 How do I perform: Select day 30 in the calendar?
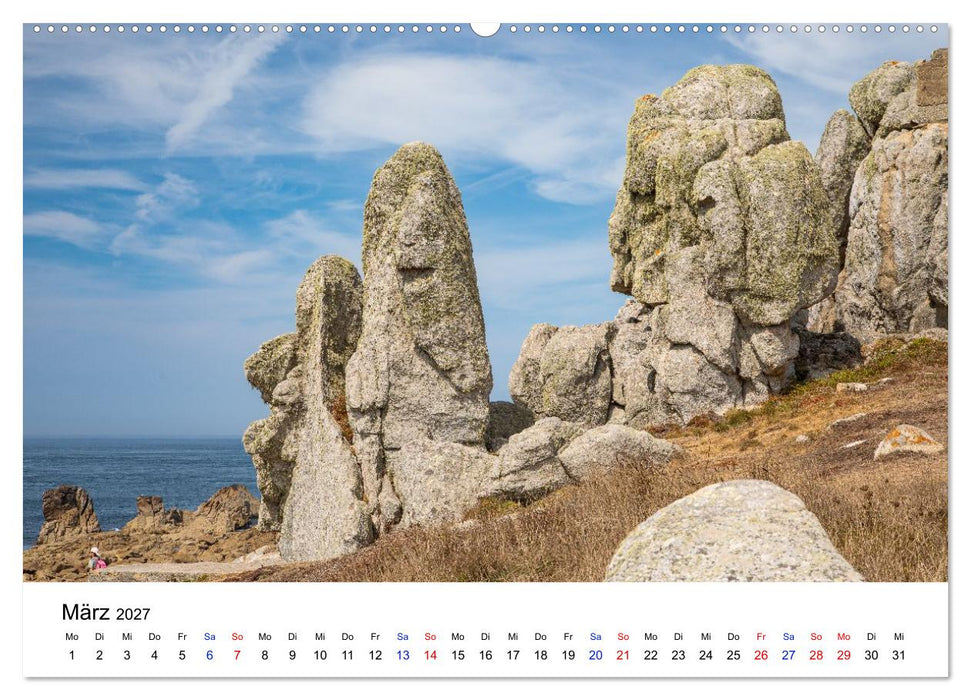[871, 655]
